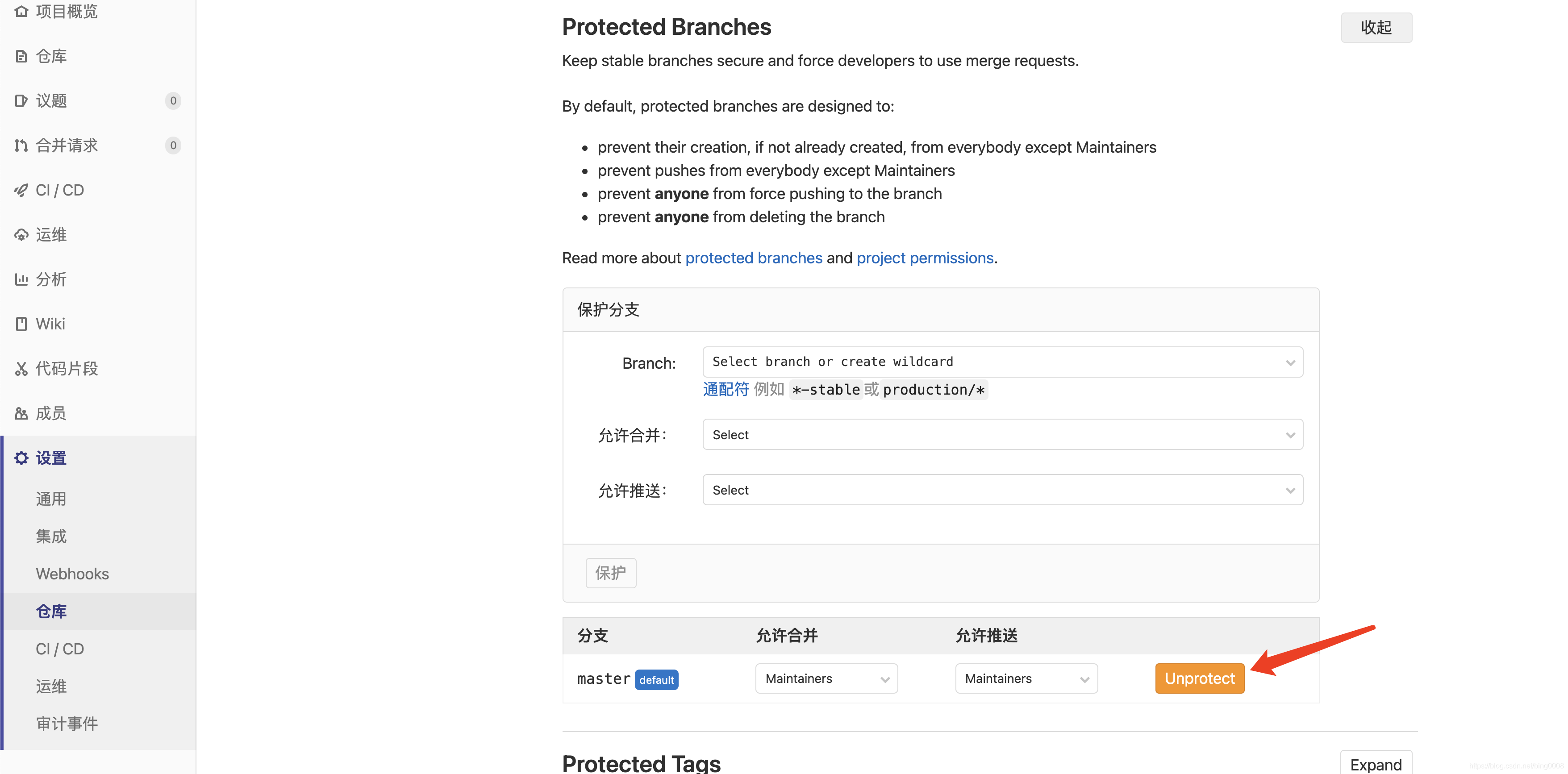Click the merge requests icon

pos(21,146)
